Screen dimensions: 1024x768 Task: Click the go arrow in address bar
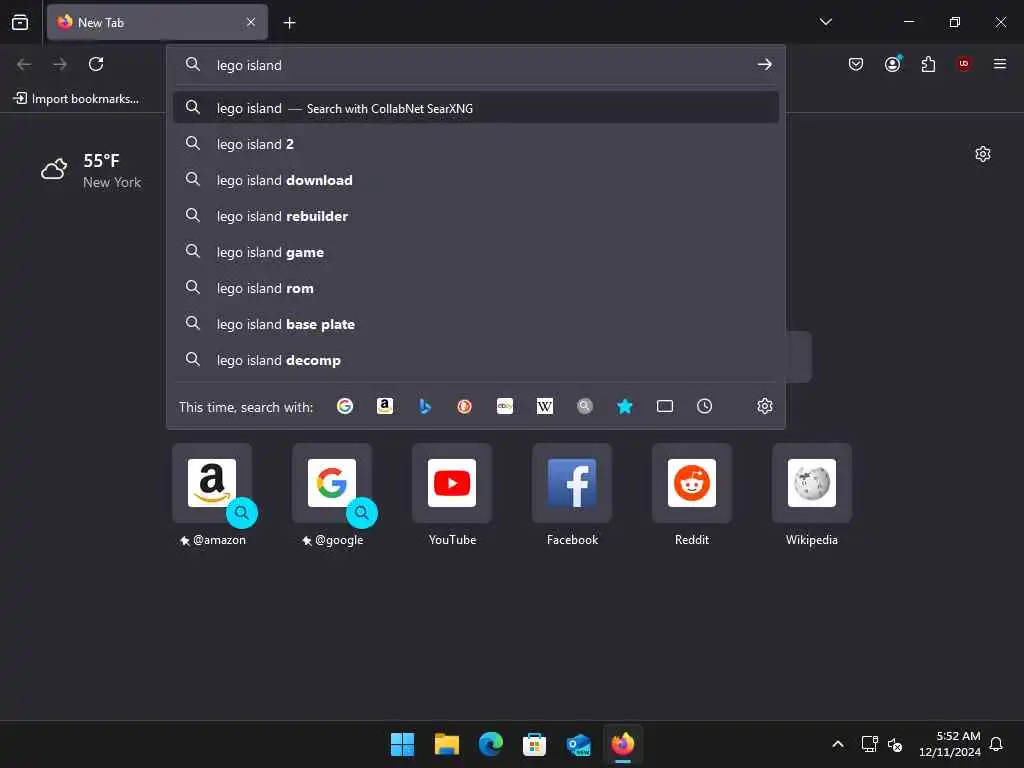(x=765, y=65)
